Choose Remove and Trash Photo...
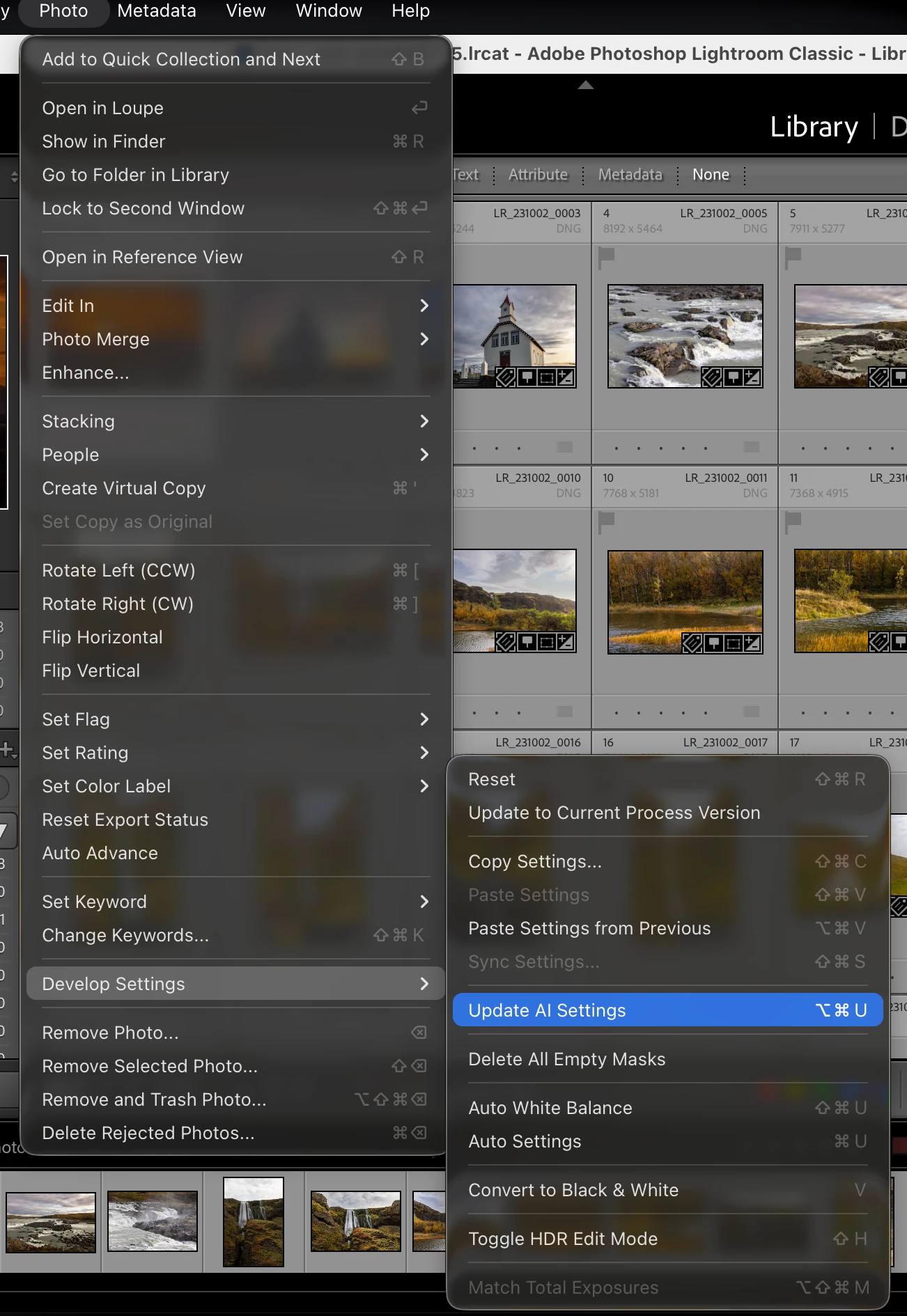The height and width of the screenshot is (1316, 907). tap(235, 1099)
